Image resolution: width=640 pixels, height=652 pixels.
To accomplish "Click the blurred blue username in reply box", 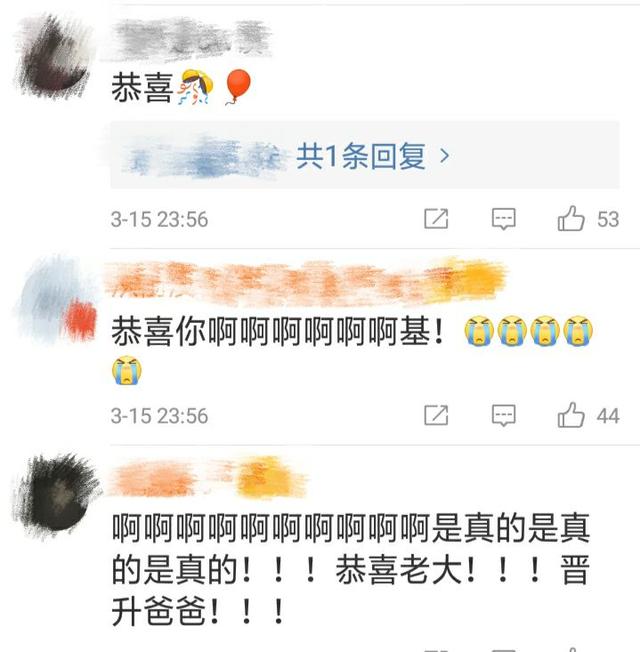I will [x=206, y=157].
